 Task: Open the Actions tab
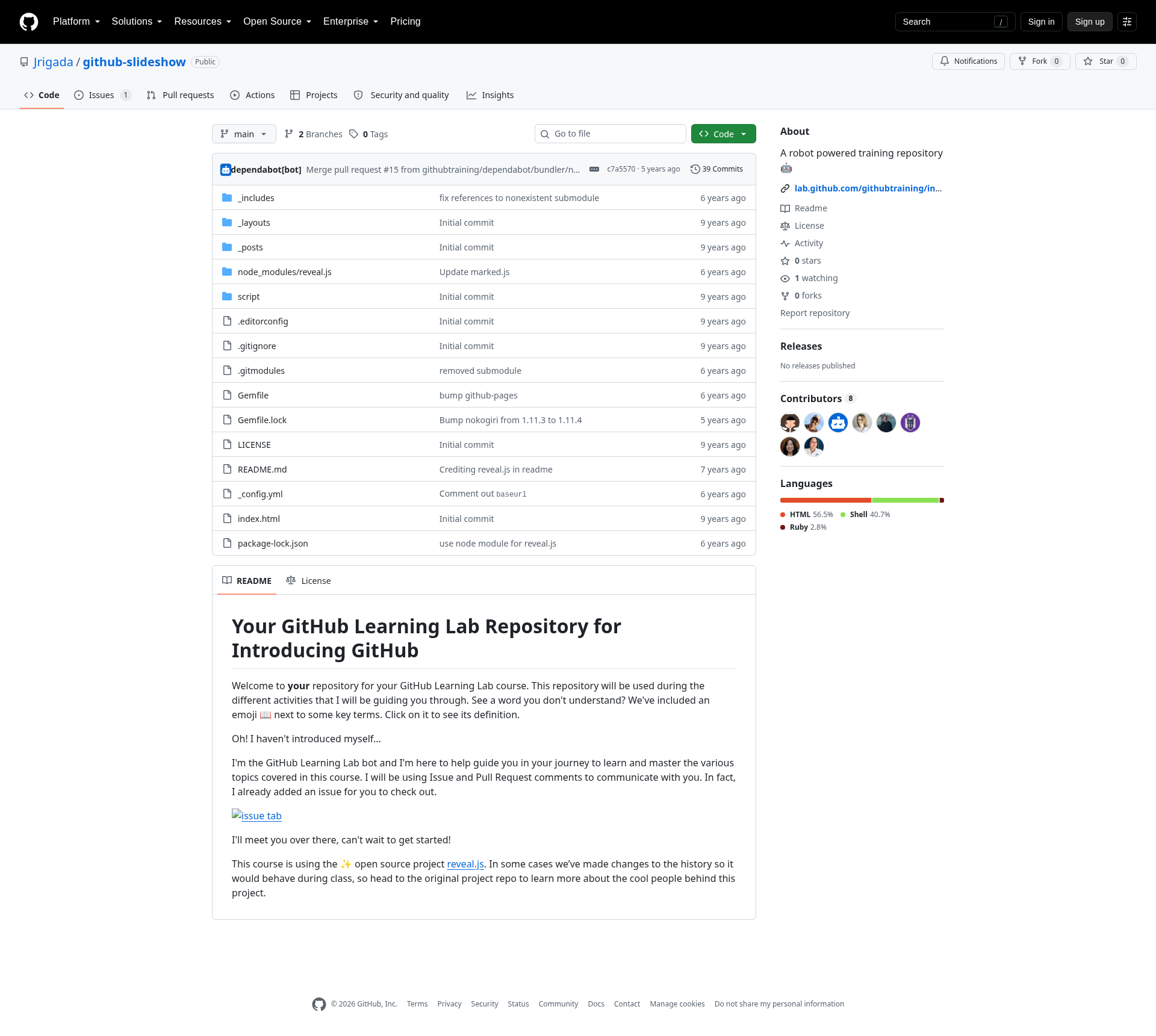click(252, 95)
